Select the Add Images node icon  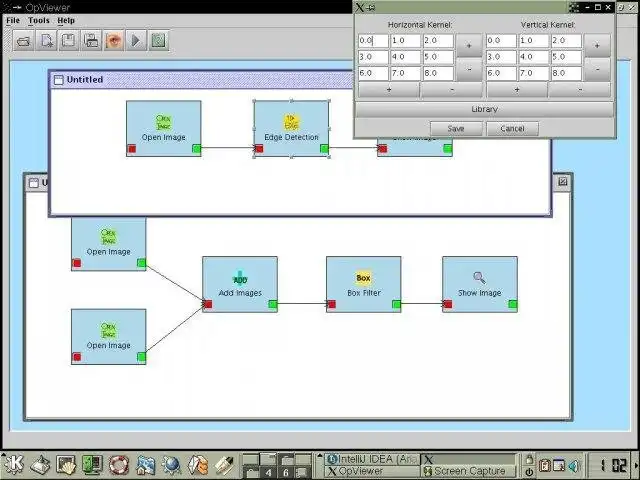click(x=240, y=278)
